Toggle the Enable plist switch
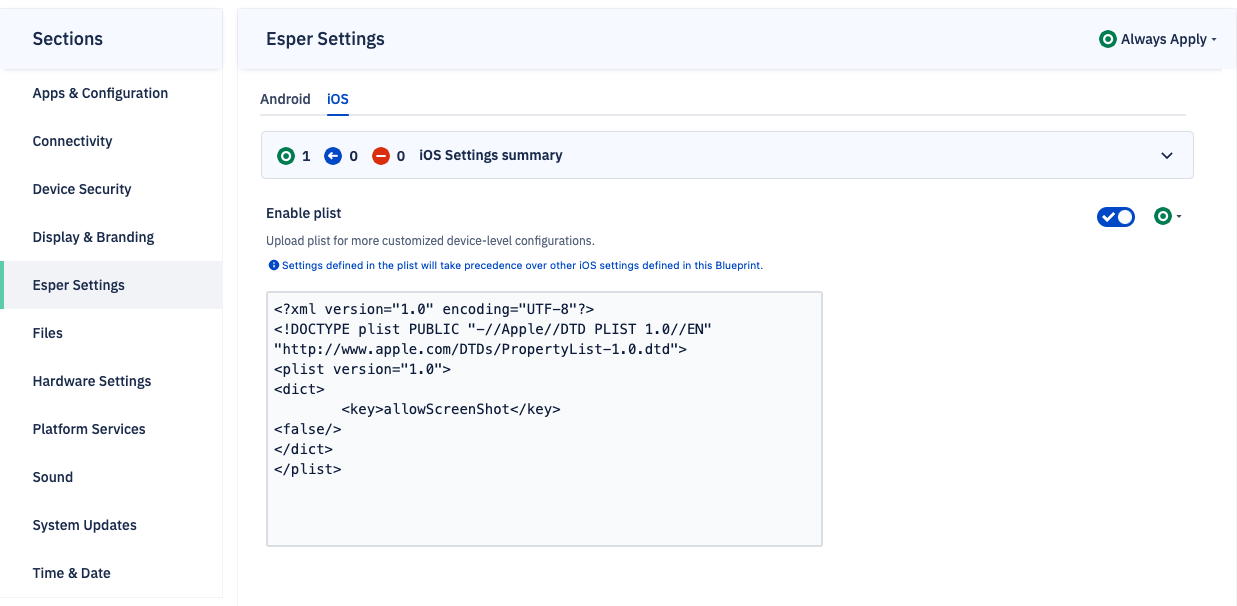This screenshot has height=606, width=1237. [x=1116, y=217]
